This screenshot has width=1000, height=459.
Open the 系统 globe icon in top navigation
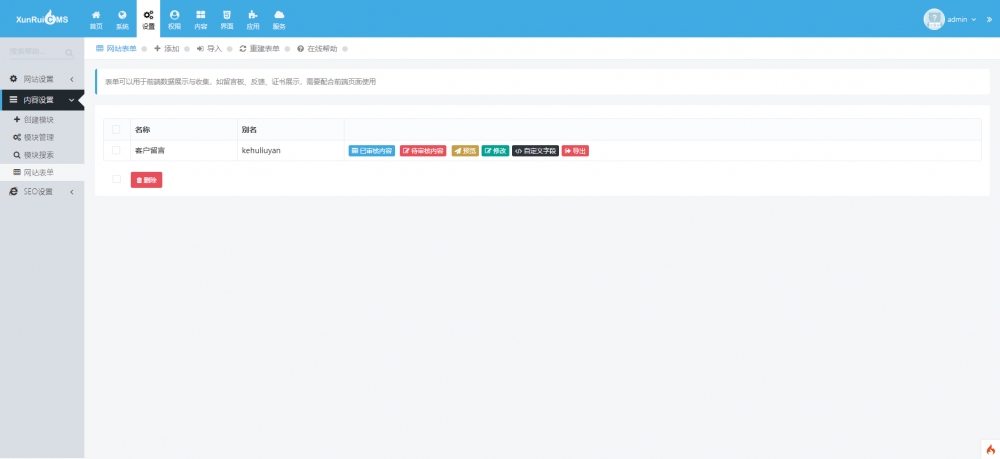click(122, 19)
